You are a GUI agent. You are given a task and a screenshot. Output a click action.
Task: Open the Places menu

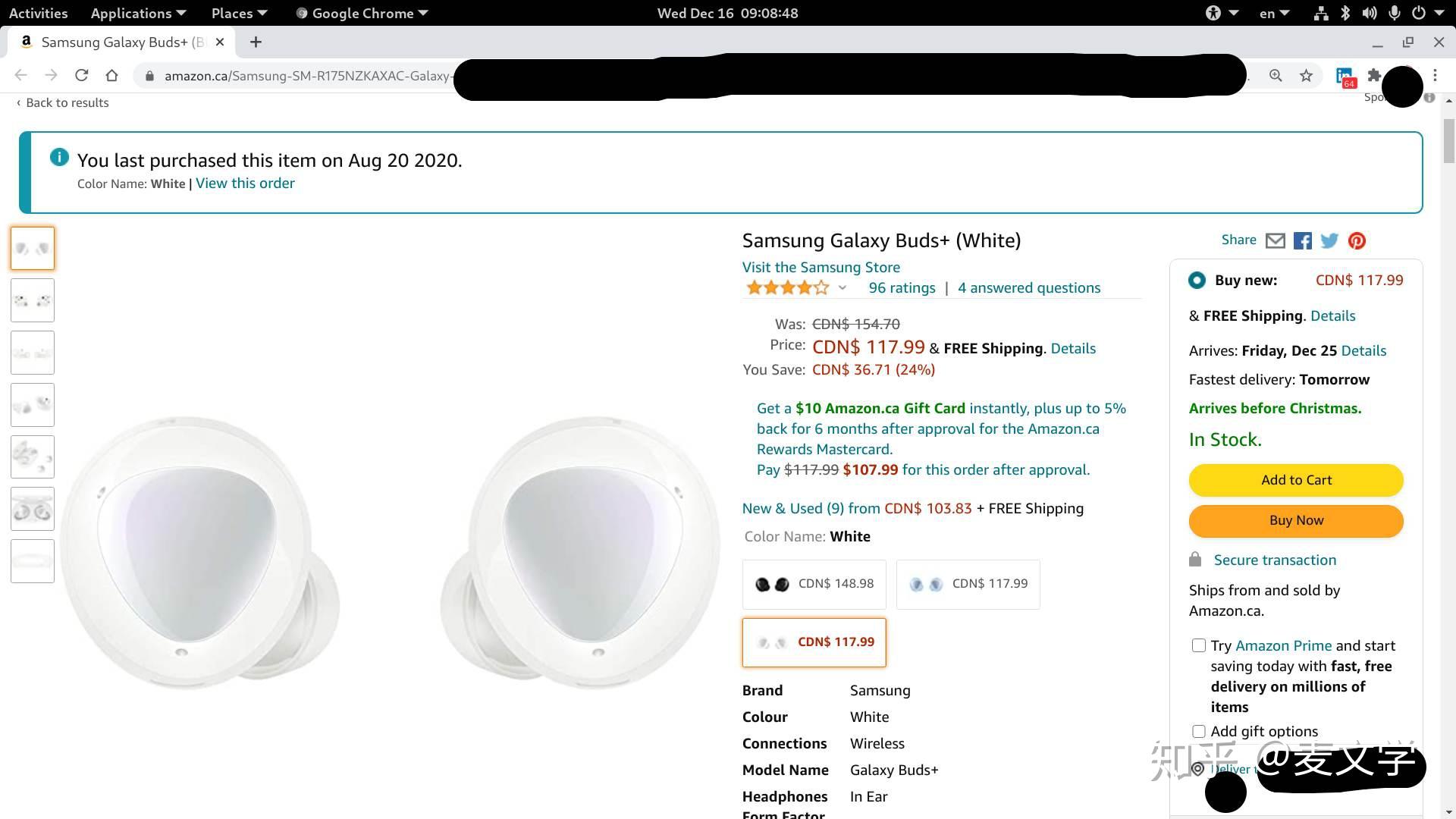[239, 13]
